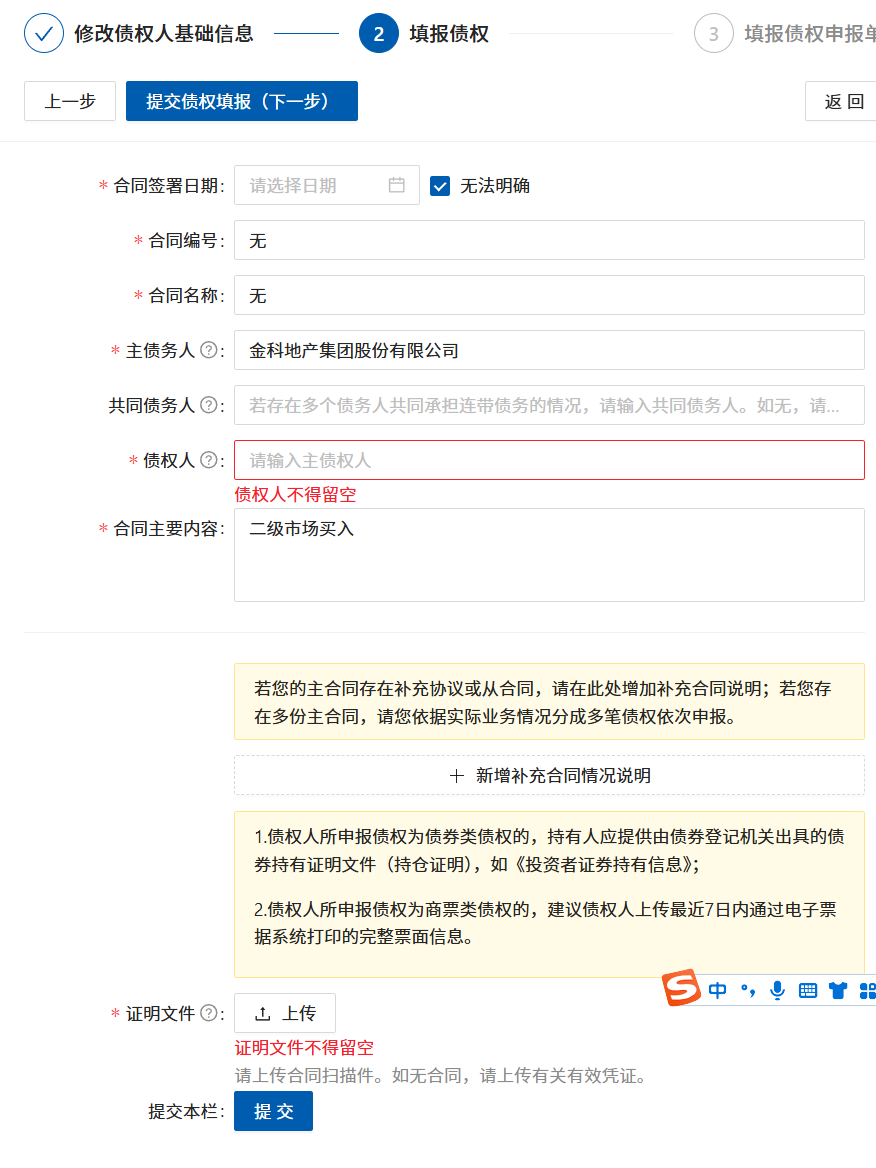Click help icon next to 共同债务人
This screenshot has width=876, height=1168.
point(209,405)
